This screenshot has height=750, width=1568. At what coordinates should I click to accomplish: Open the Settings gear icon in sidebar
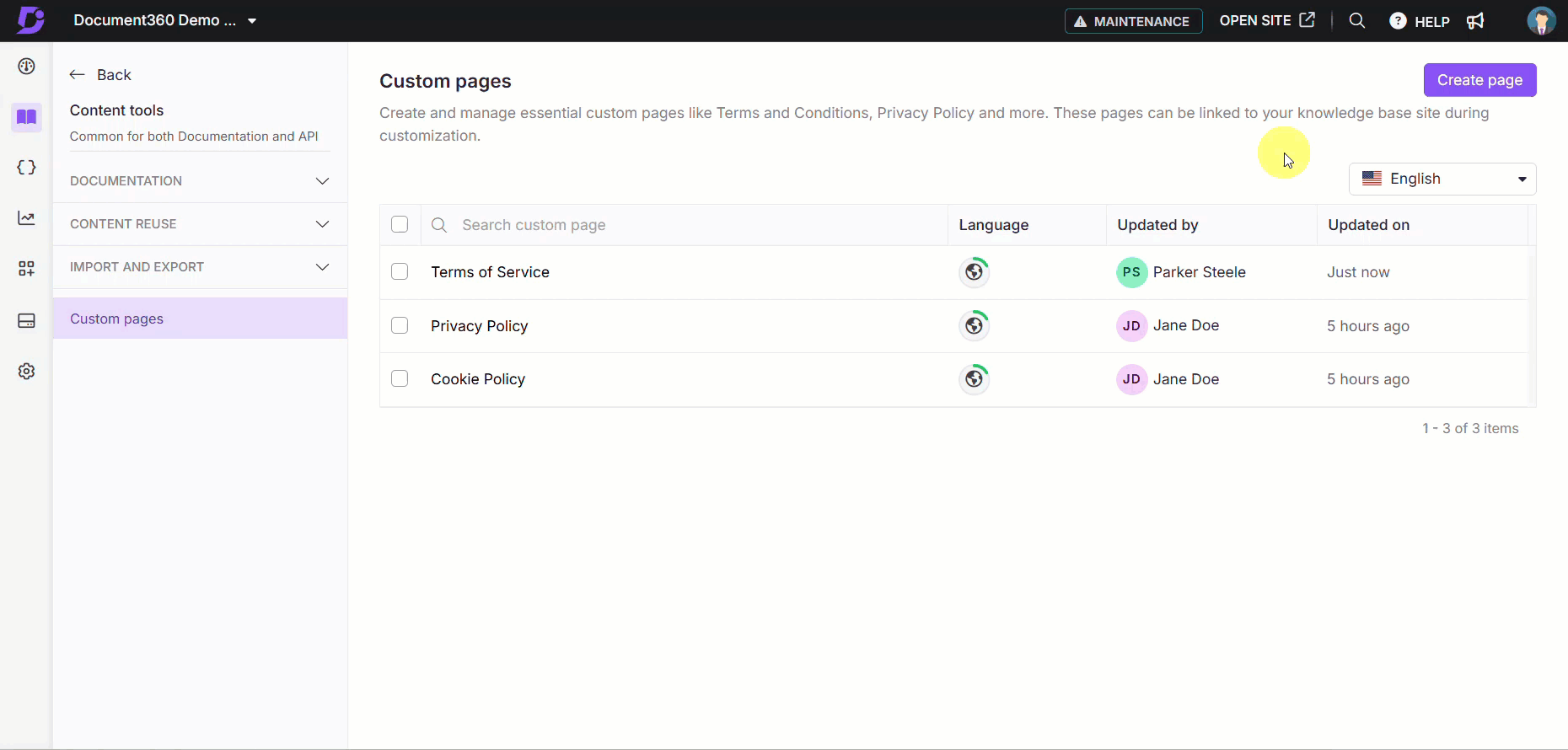(x=27, y=372)
